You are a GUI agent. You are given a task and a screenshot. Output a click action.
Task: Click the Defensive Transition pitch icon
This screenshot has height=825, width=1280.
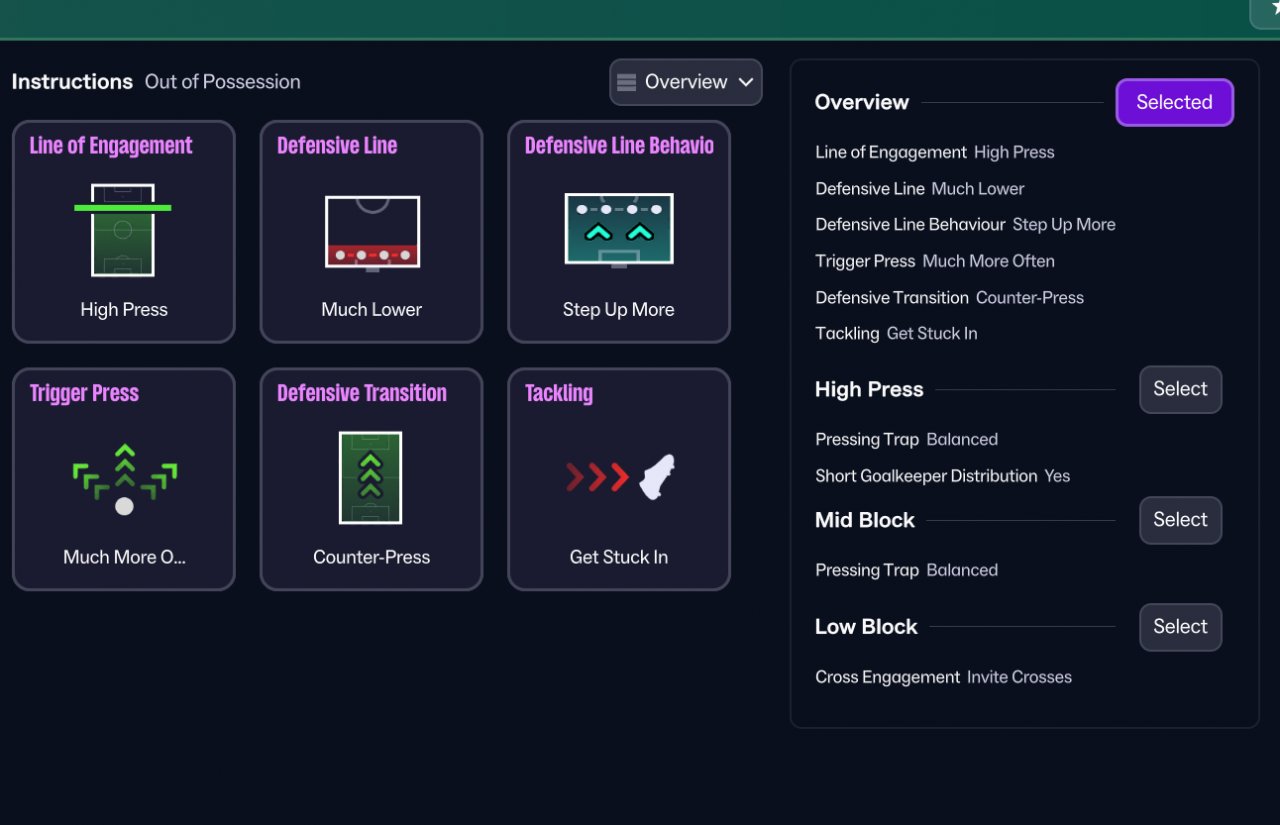coord(371,477)
